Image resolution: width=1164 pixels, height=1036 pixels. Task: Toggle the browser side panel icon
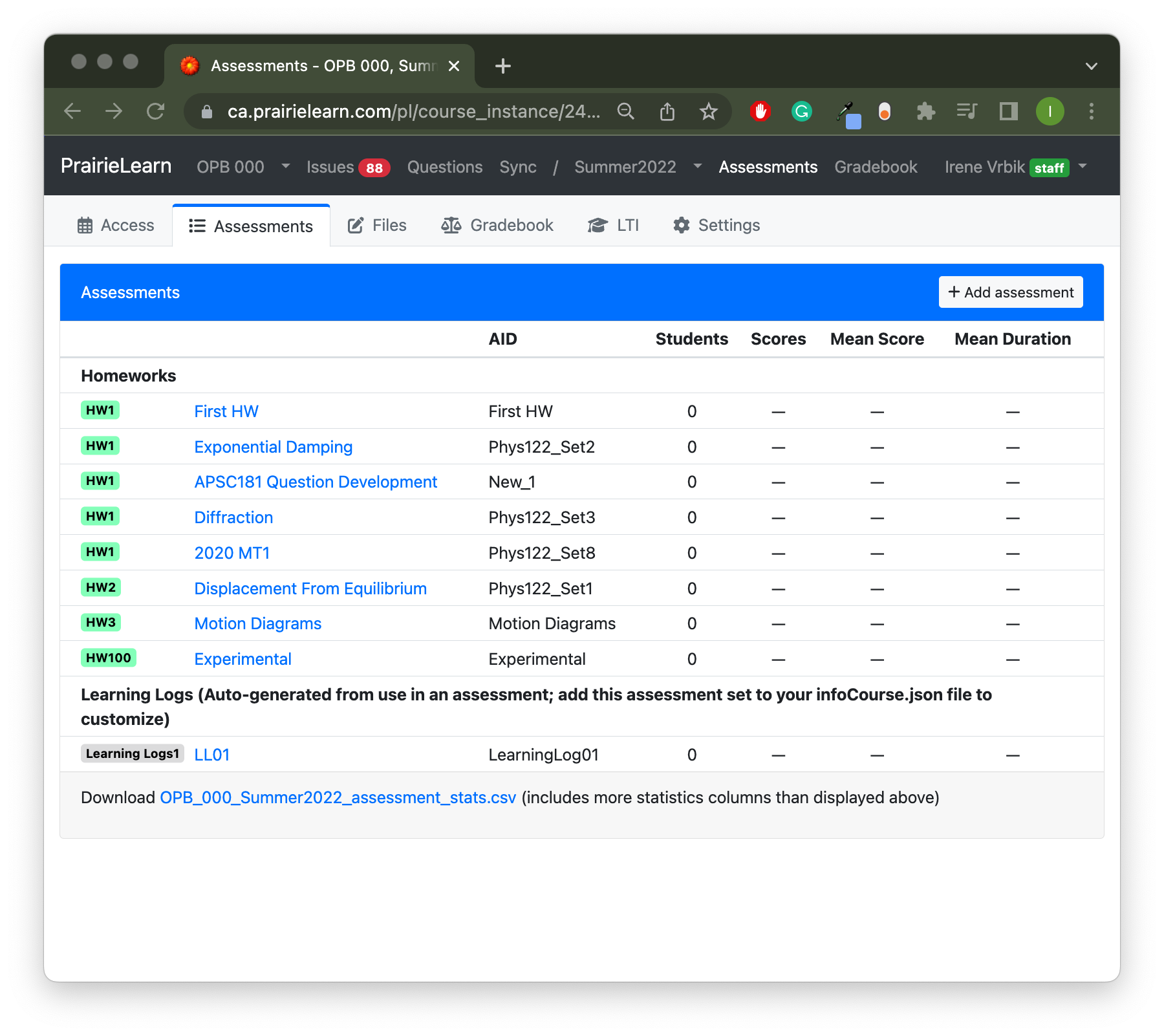(x=1009, y=111)
